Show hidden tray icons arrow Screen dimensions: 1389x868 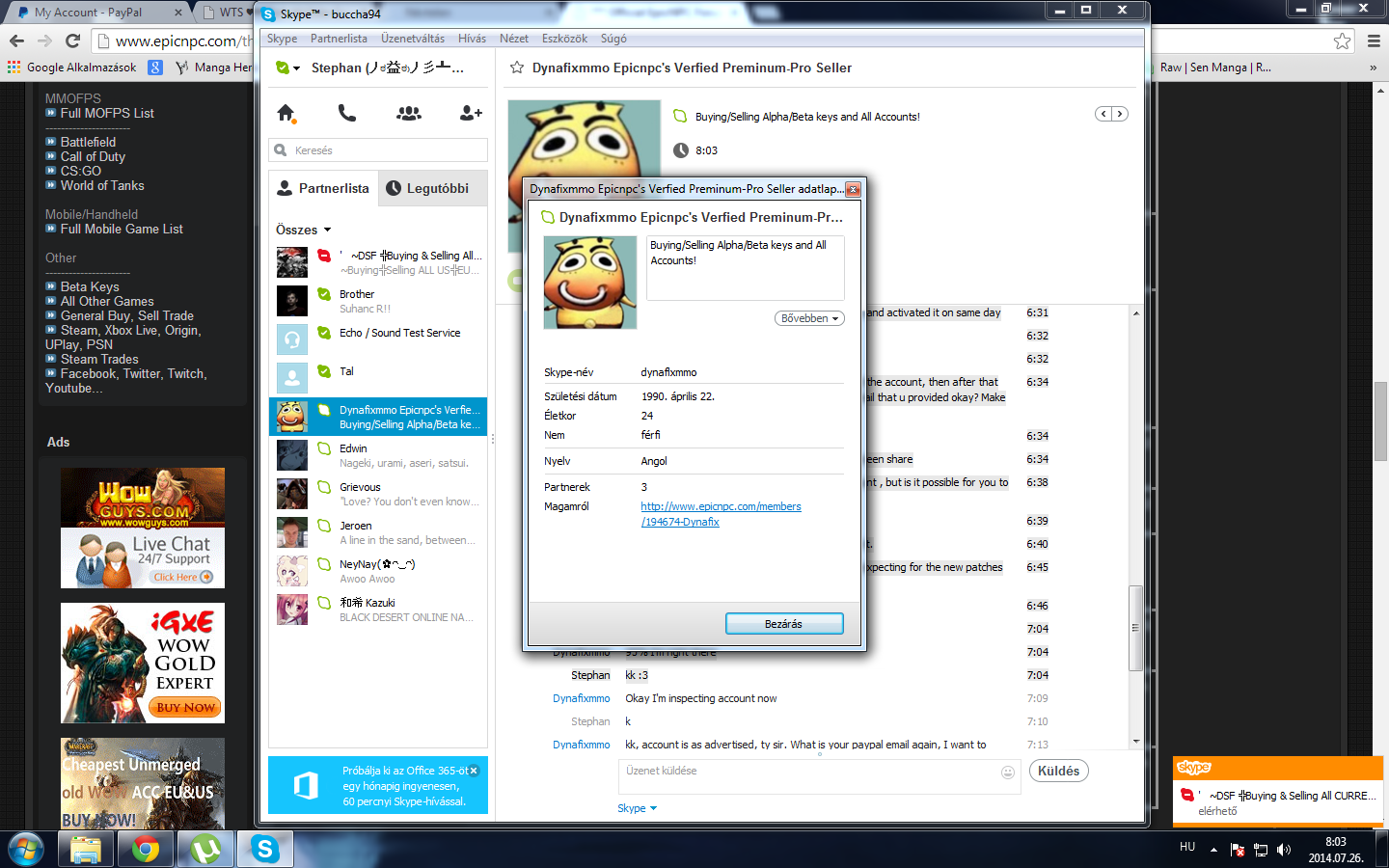coord(1213,850)
